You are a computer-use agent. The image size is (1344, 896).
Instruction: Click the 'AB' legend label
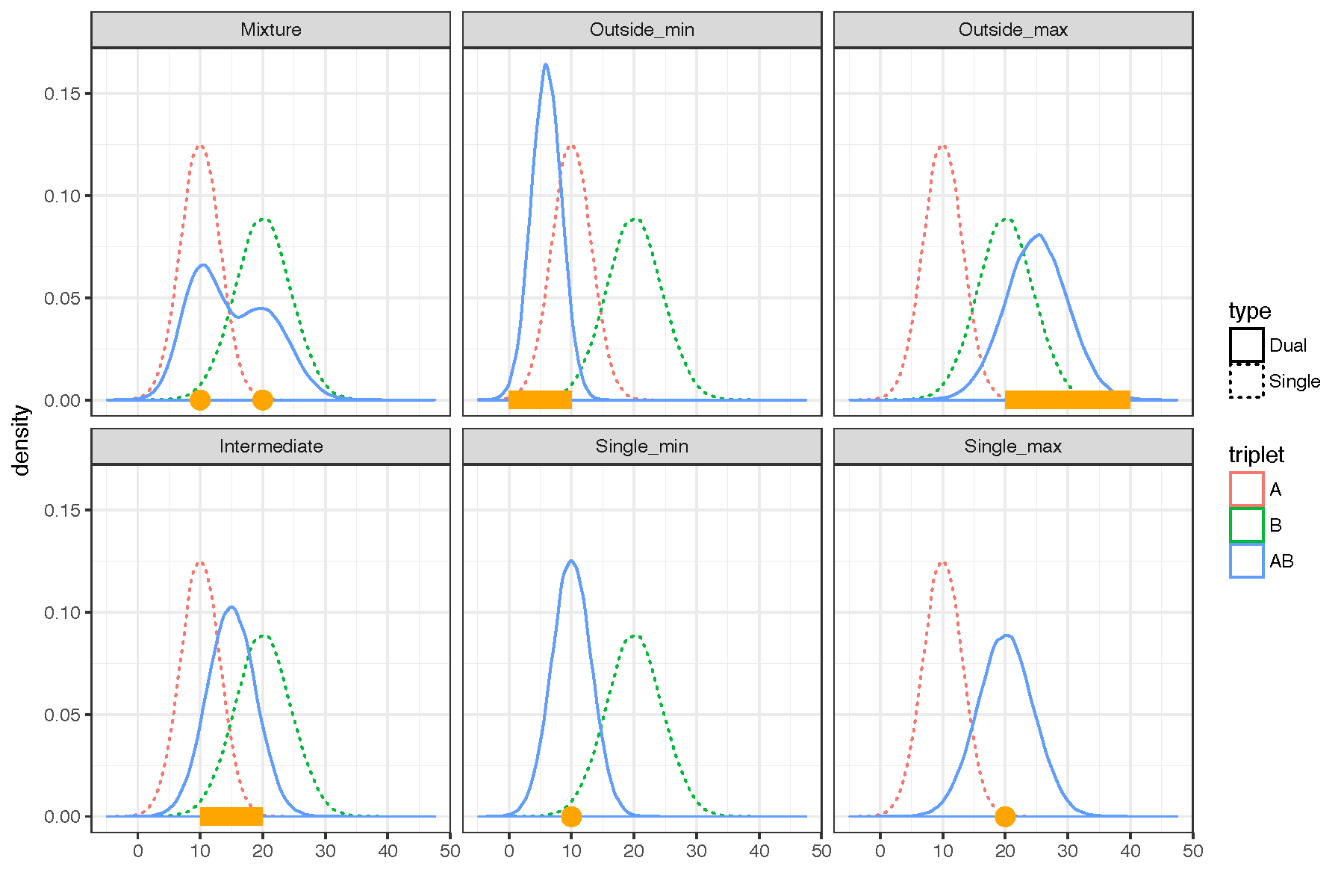coord(1281,561)
